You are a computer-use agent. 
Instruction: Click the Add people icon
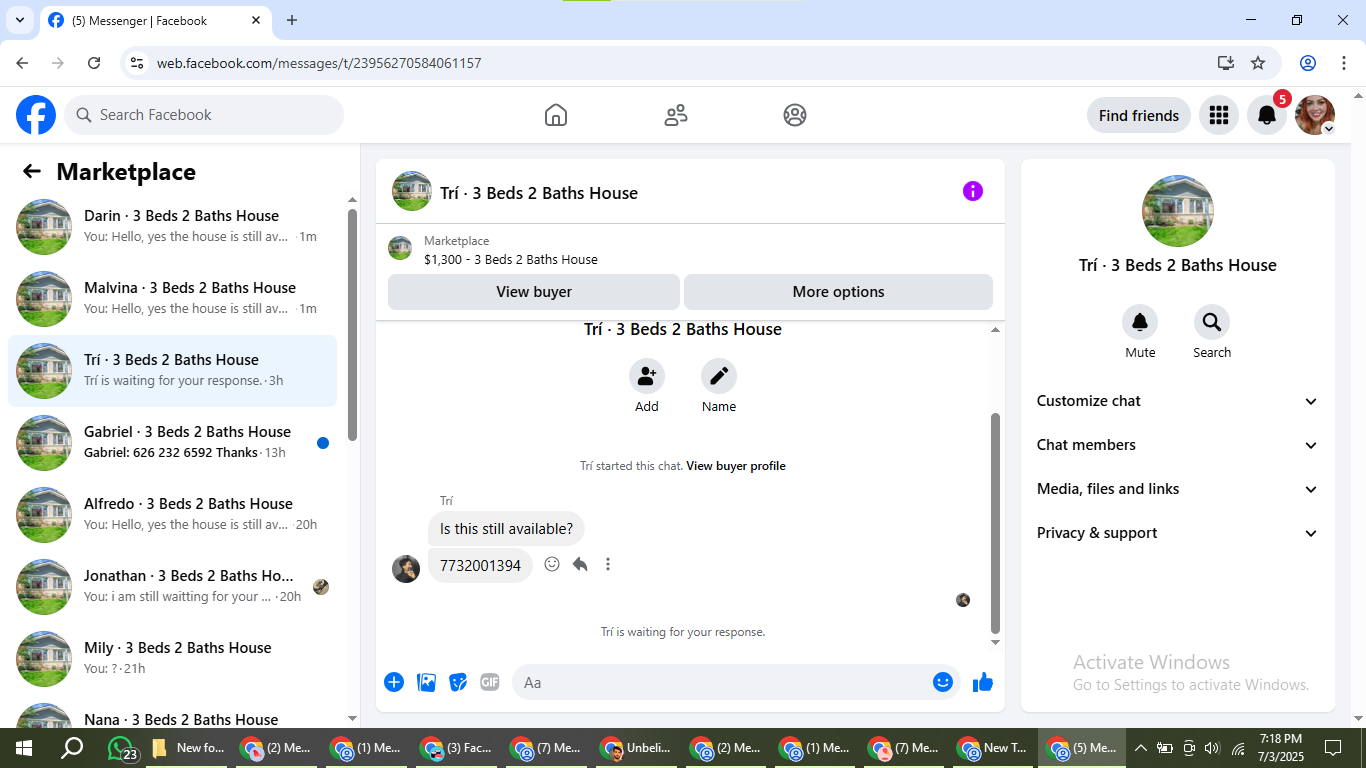[x=647, y=376]
